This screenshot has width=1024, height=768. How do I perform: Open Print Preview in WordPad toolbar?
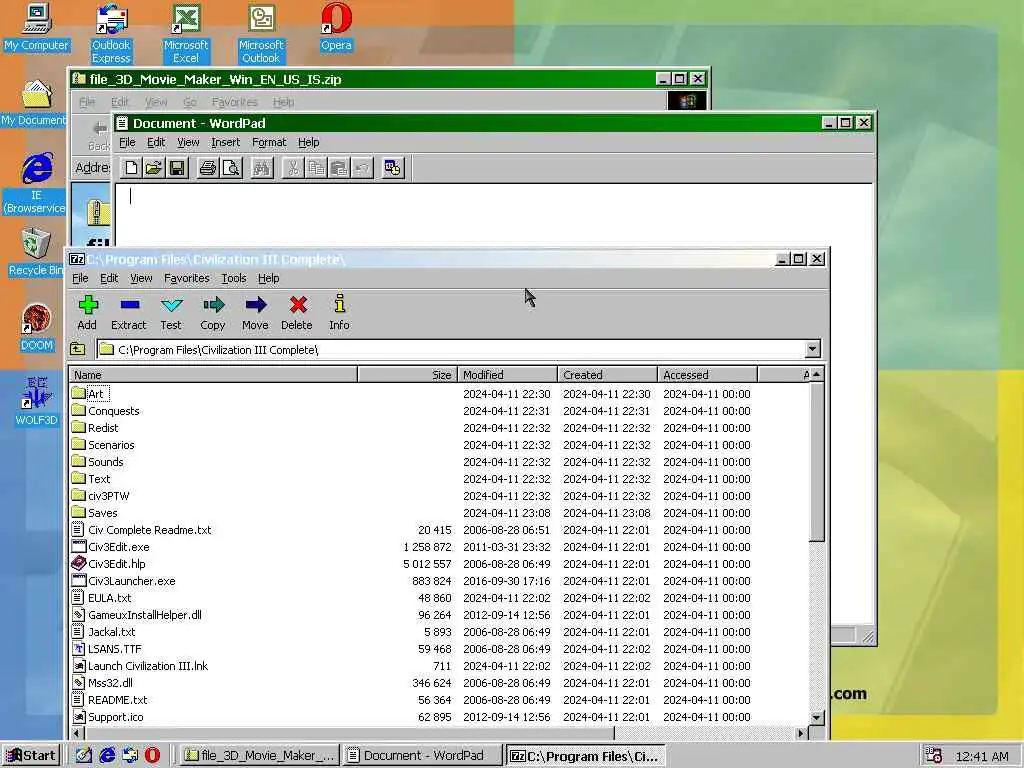(x=231, y=168)
